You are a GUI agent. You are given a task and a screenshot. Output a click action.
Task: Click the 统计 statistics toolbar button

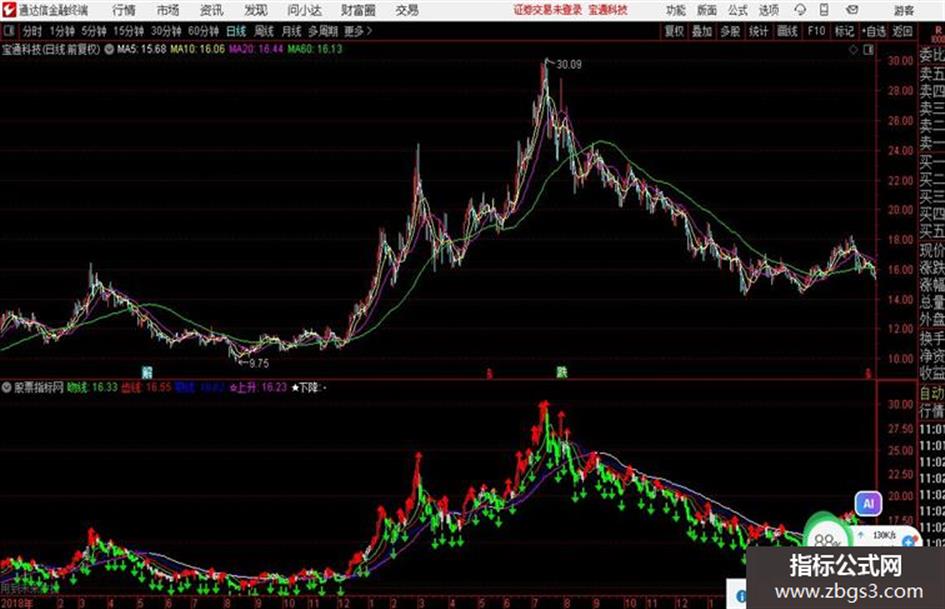click(x=759, y=31)
